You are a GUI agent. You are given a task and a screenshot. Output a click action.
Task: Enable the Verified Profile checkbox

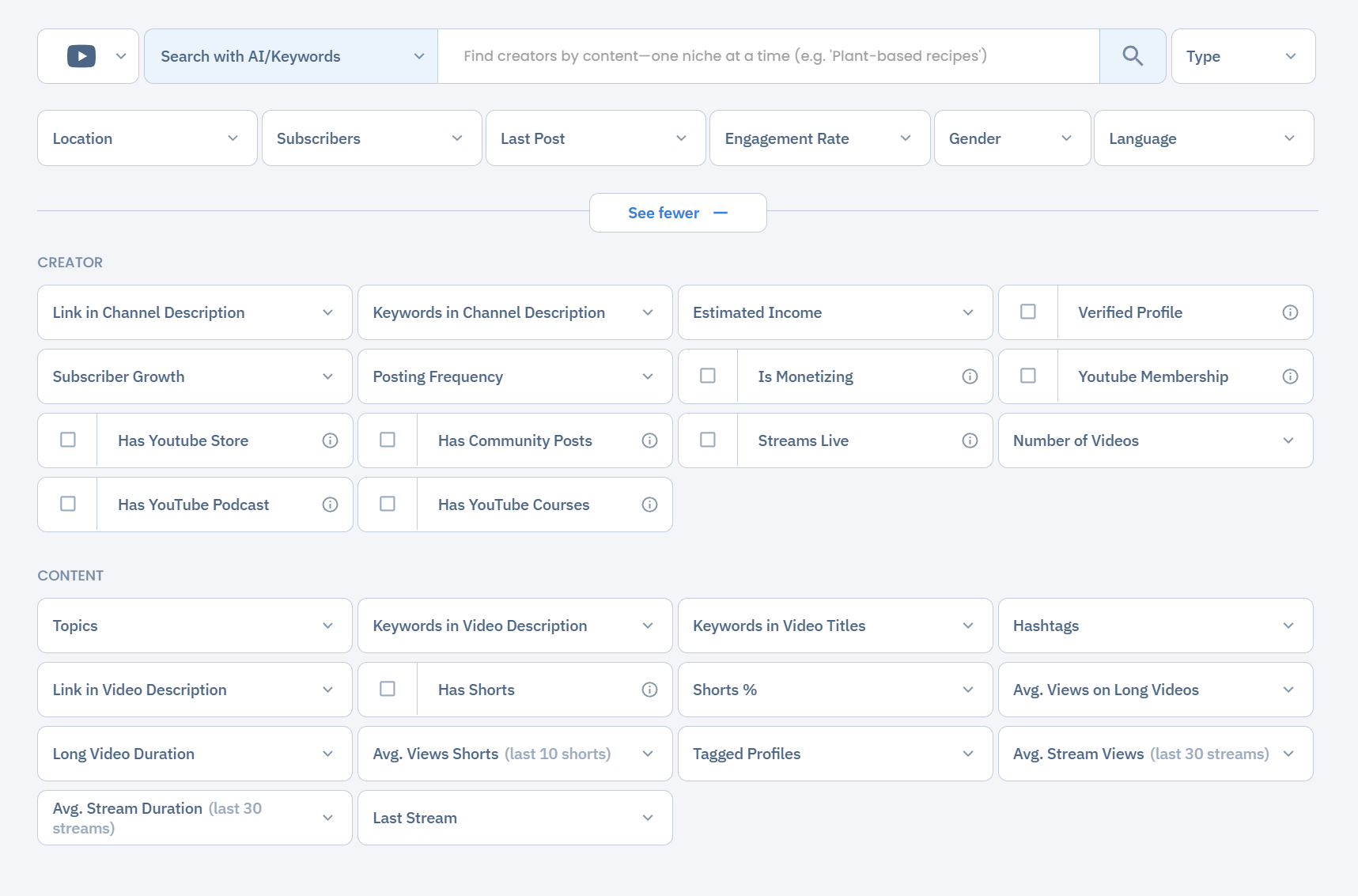(1028, 312)
